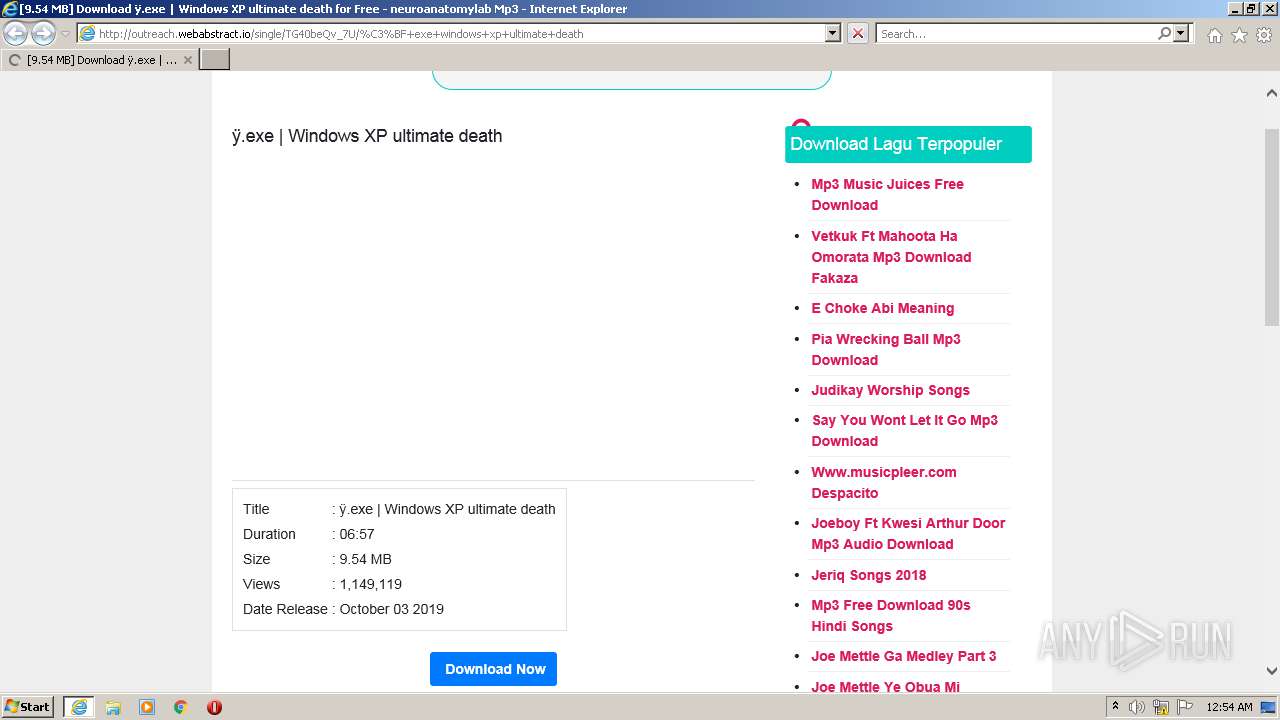Click the Size value 9.54 MB
This screenshot has height=720, width=1280.
pyautogui.click(x=365, y=559)
